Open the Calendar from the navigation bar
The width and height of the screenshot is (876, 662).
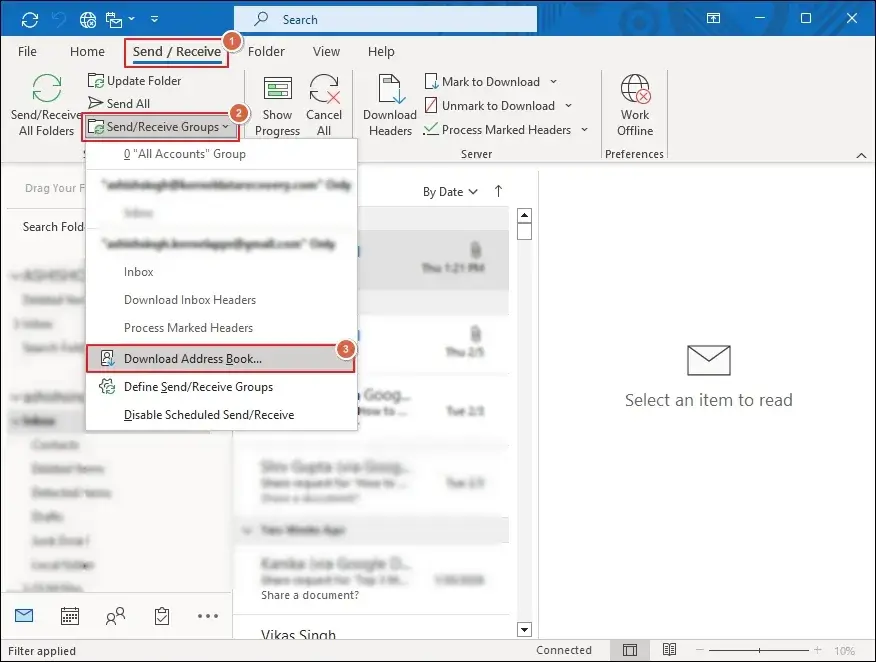pos(69,616)
